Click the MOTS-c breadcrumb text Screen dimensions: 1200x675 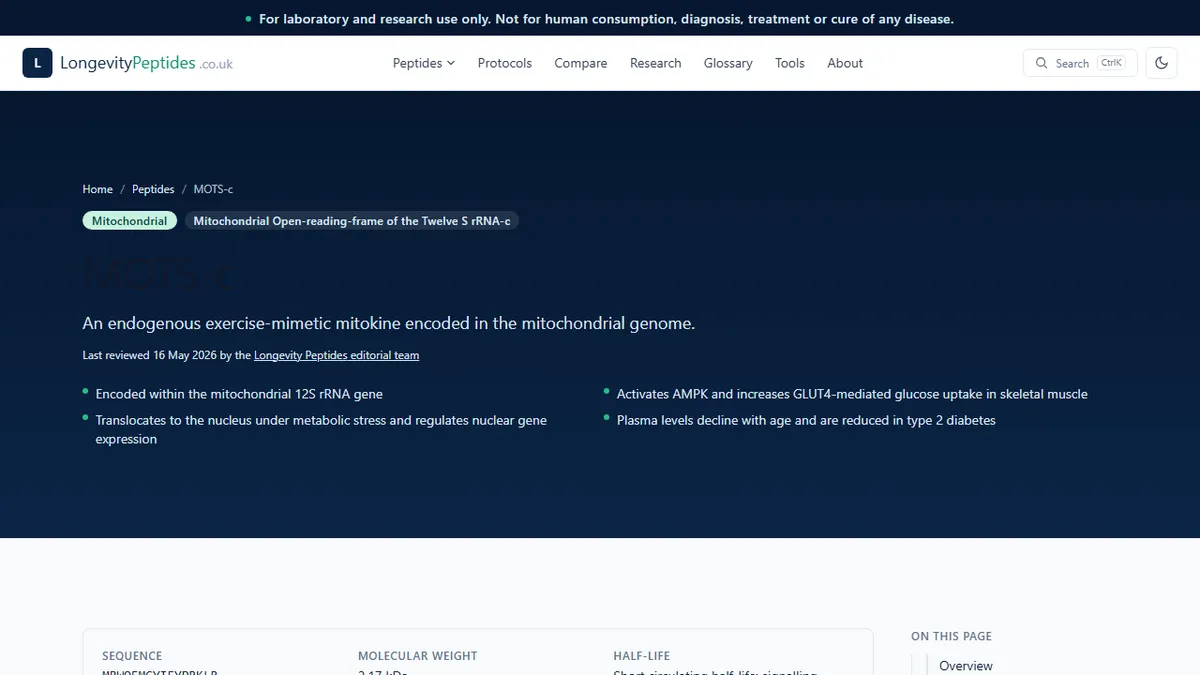tap(213, 189)
